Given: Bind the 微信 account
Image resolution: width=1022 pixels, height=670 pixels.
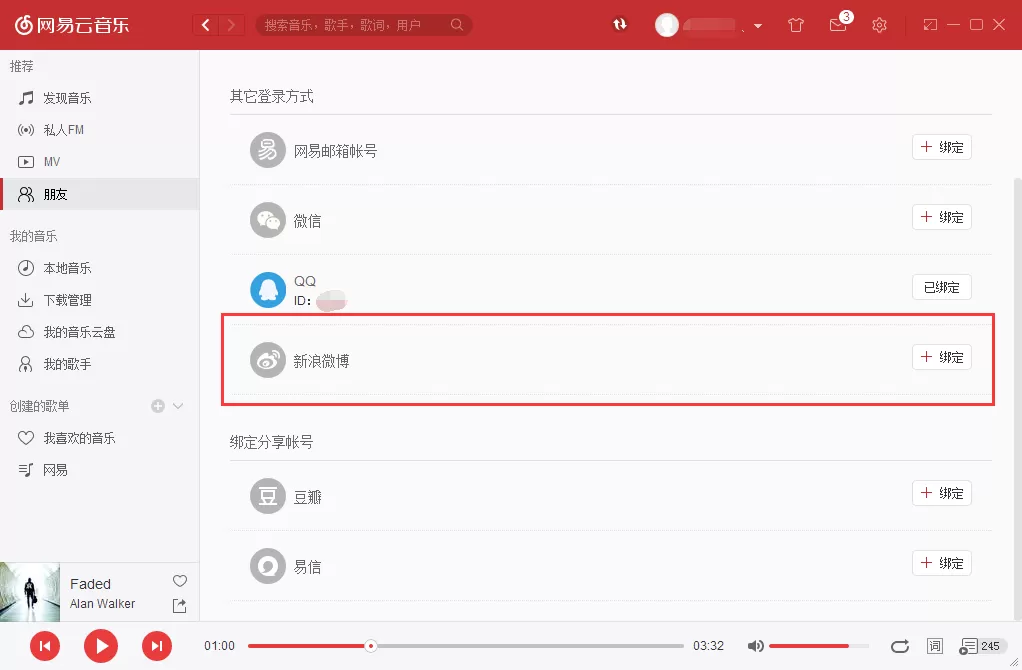Looking at the screenshot, I should (942, 217).
